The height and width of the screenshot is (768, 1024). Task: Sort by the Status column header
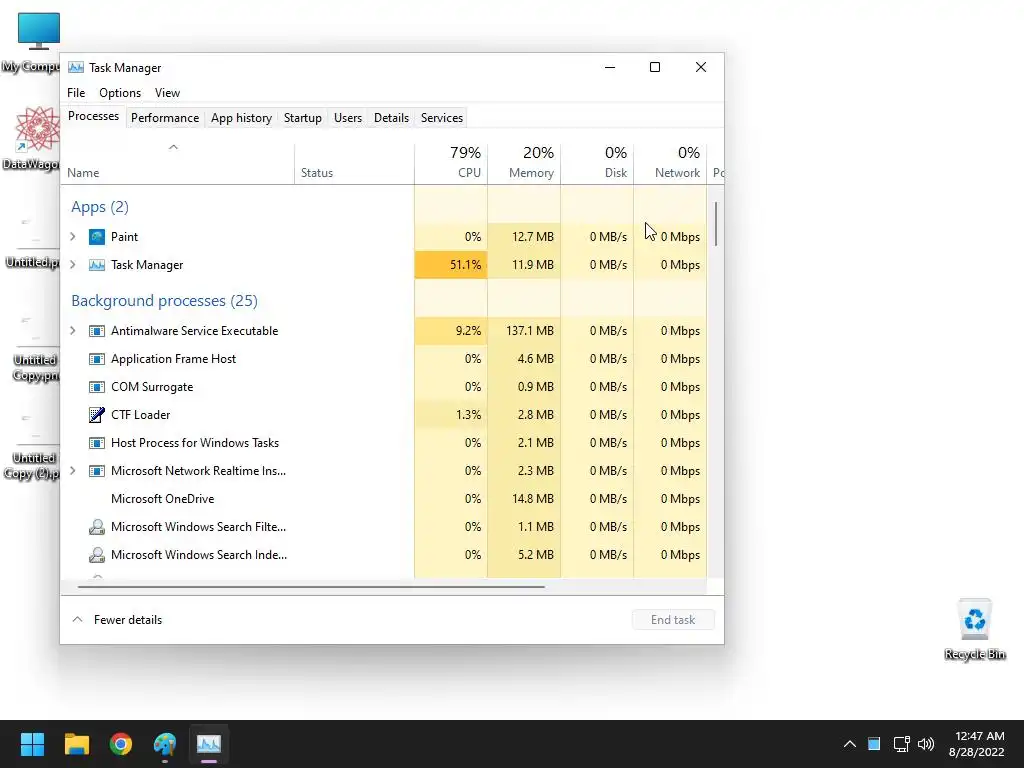pos(354,163)
